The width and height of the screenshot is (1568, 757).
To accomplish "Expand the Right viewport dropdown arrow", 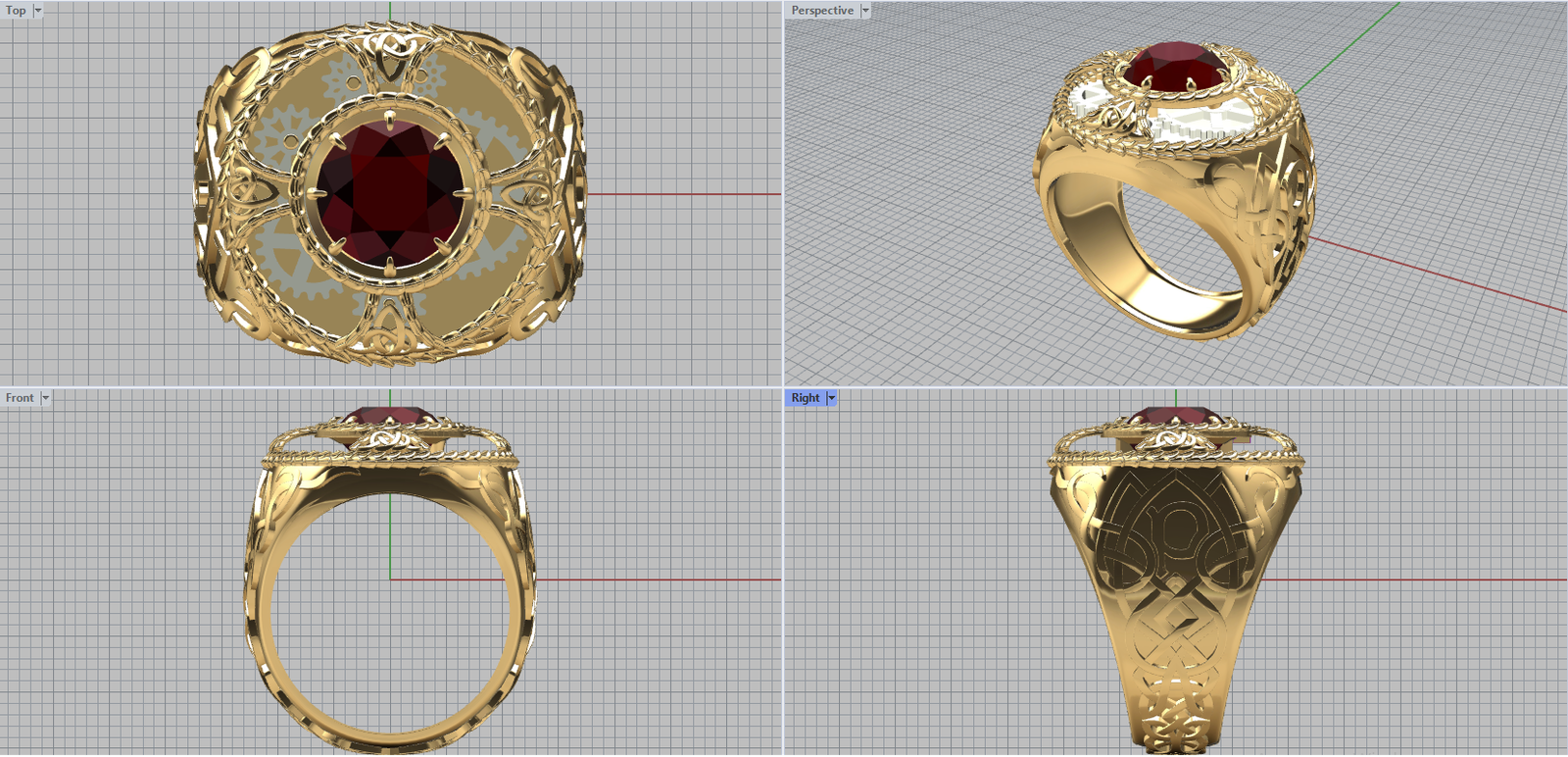I will point(832,398).
